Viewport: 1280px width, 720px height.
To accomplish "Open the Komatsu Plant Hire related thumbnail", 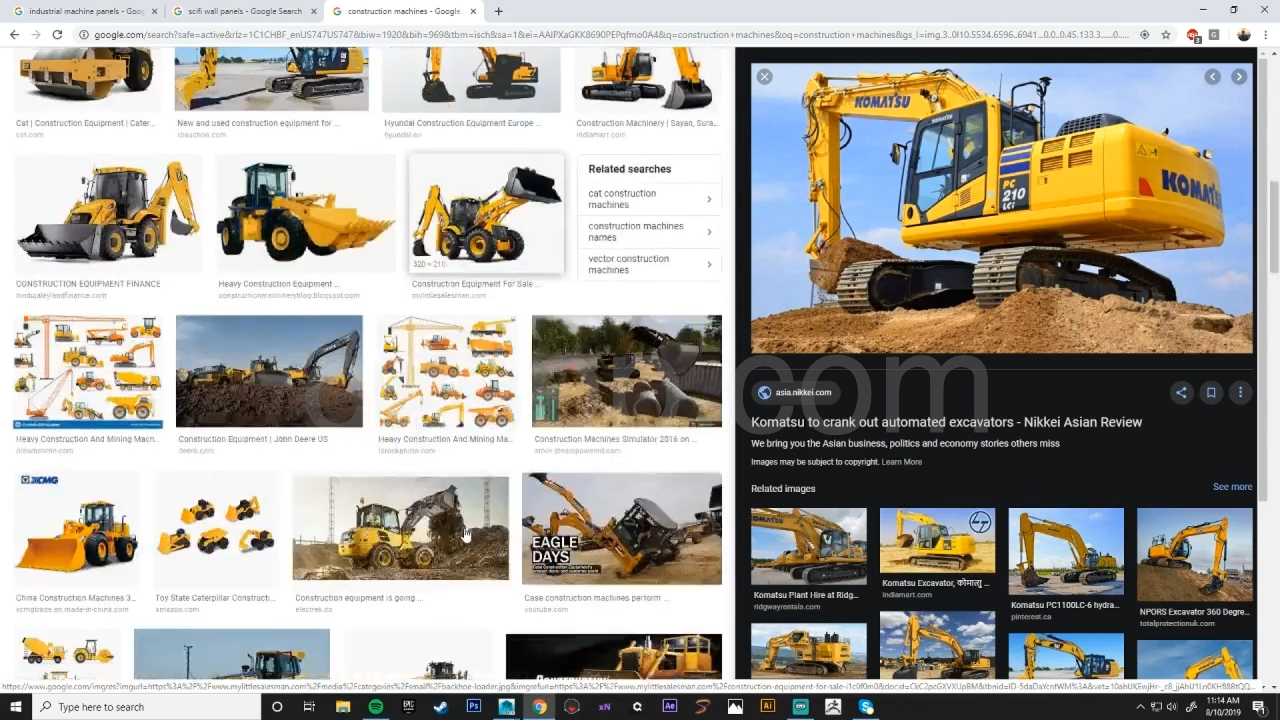I will point(809,546).
